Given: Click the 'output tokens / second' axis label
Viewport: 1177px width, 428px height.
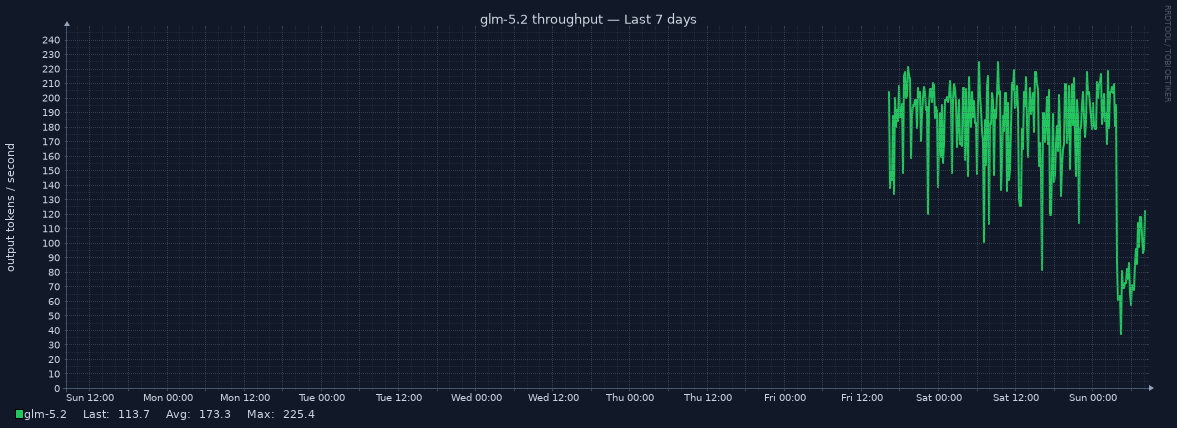Looking at the screenshot, I should point(11,207).
